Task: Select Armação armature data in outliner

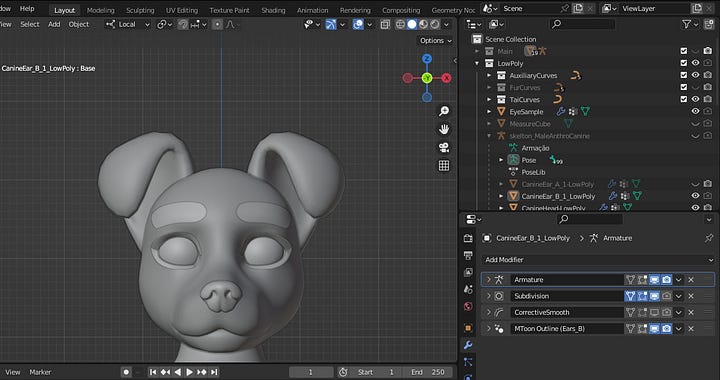Action: (x=535, y=148)
